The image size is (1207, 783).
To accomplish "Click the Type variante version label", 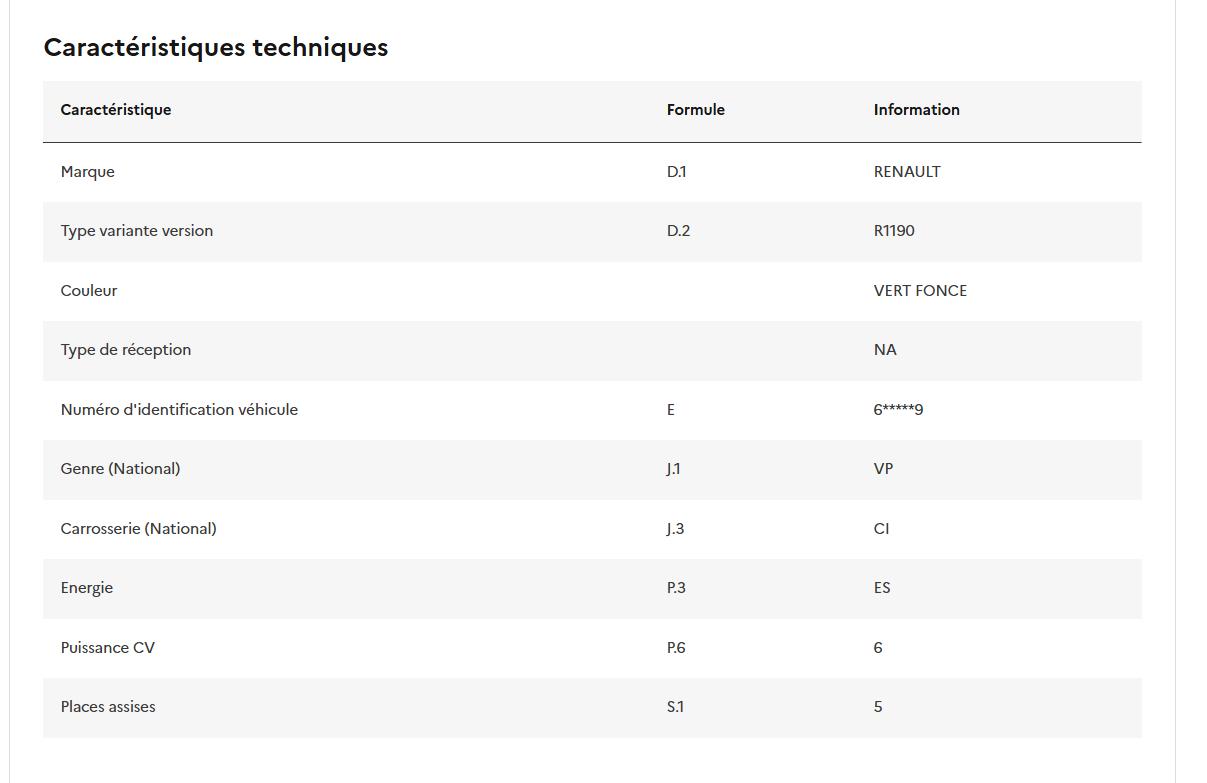I will [137, 231].
